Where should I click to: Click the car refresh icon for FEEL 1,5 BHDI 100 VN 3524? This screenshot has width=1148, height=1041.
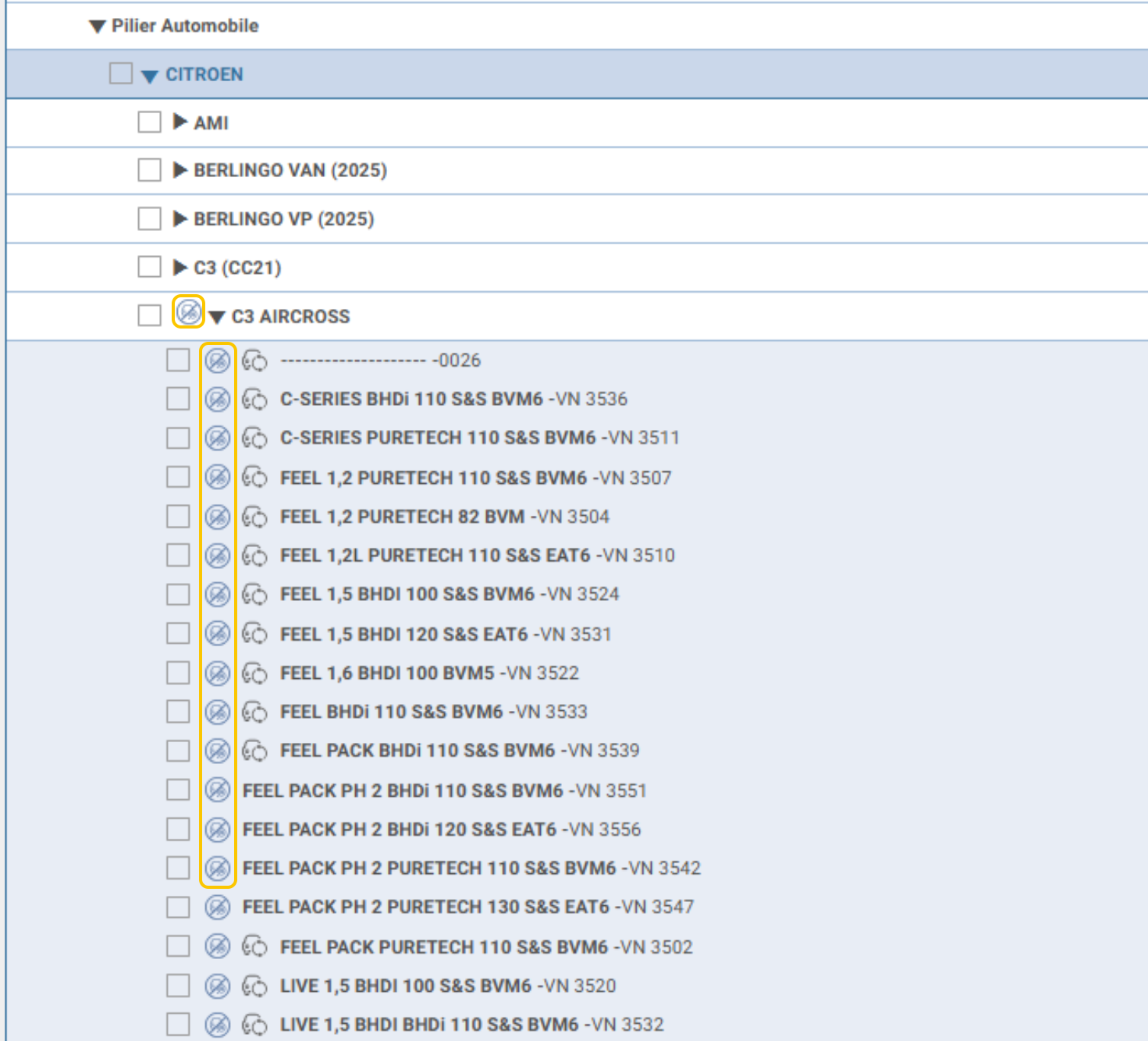coord(254,595)
